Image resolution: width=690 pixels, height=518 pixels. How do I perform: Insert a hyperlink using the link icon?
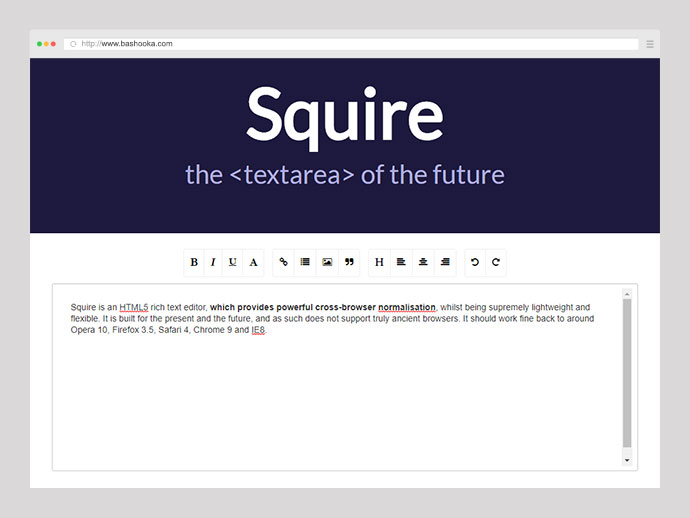coord(283,262)
